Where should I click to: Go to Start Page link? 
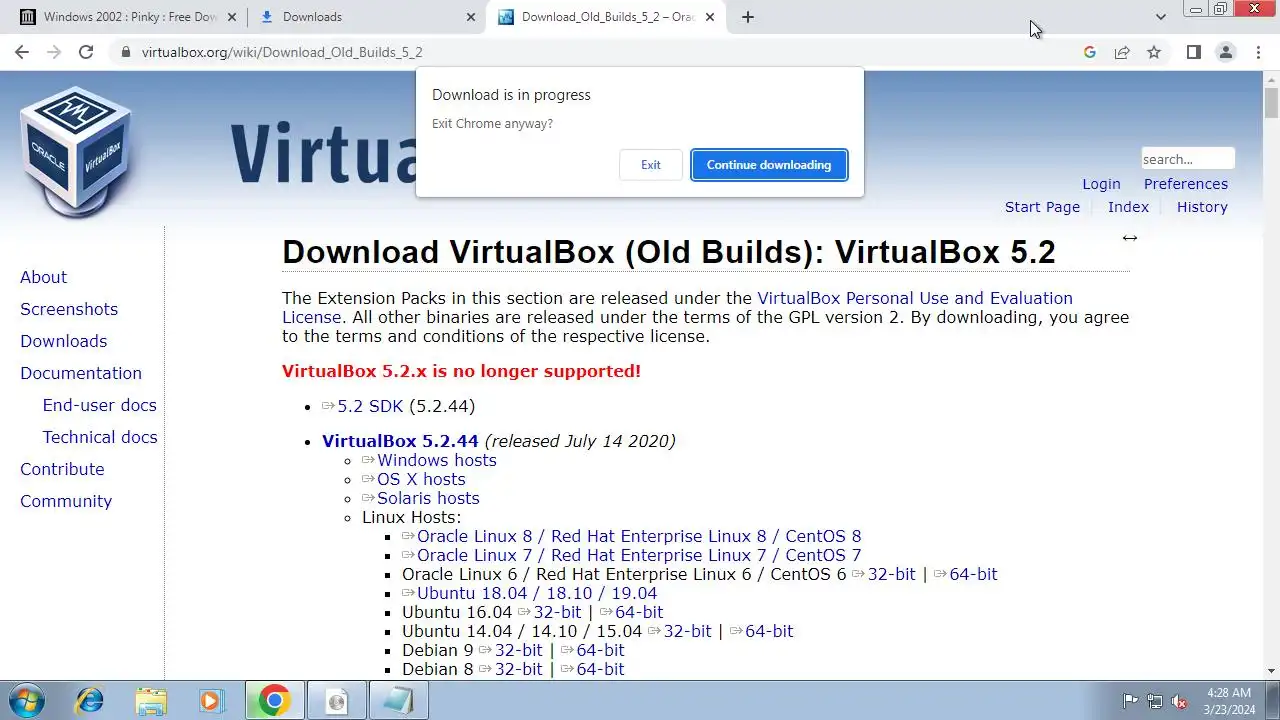(x=1042, y=207)
